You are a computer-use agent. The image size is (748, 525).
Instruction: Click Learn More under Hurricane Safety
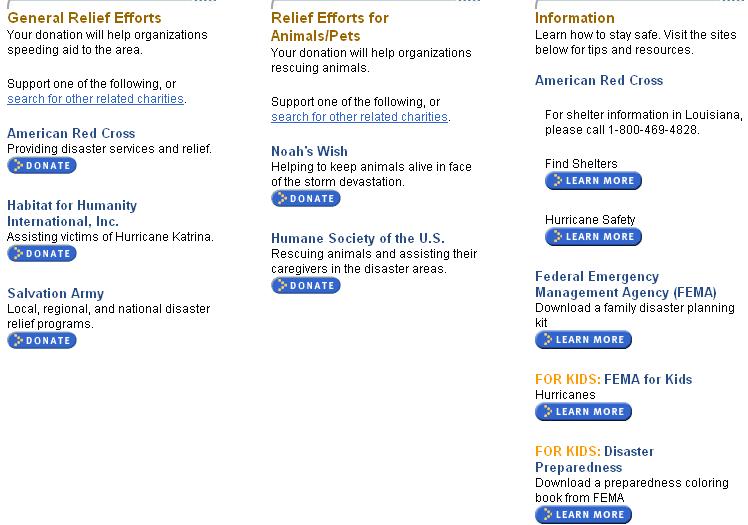pos(593,237)
